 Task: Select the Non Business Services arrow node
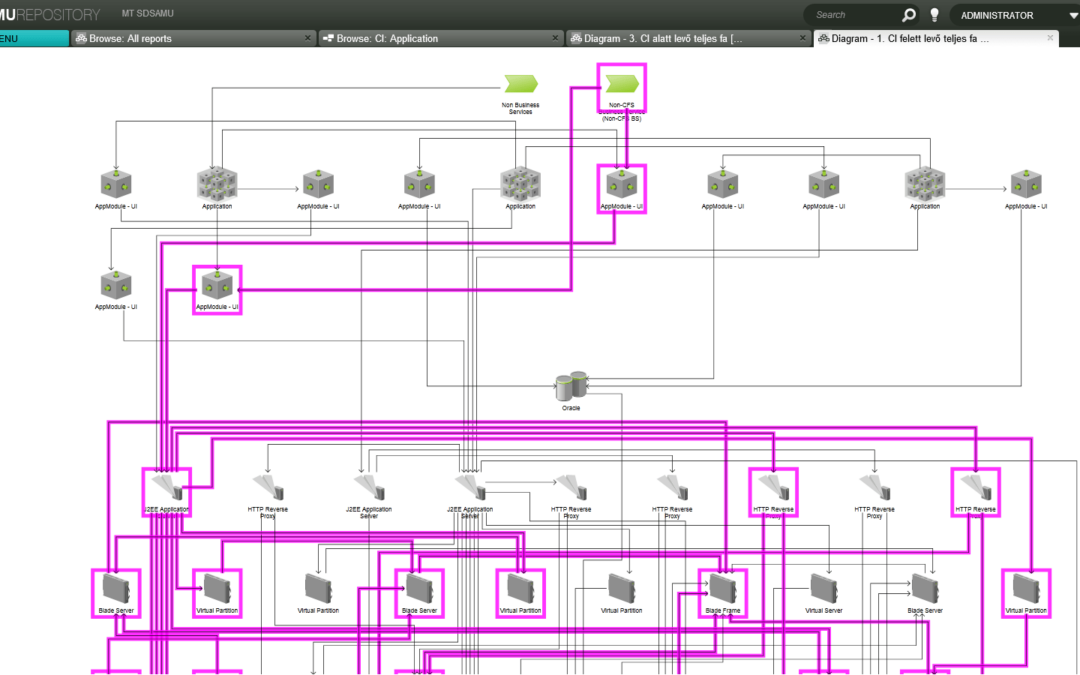pos(520,84)
